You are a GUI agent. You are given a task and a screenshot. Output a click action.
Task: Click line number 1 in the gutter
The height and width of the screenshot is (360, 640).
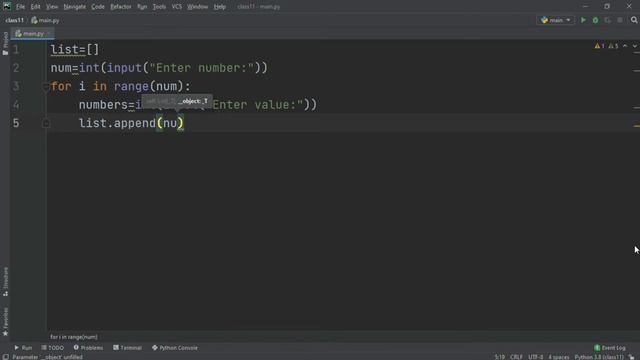coord(16,50)
